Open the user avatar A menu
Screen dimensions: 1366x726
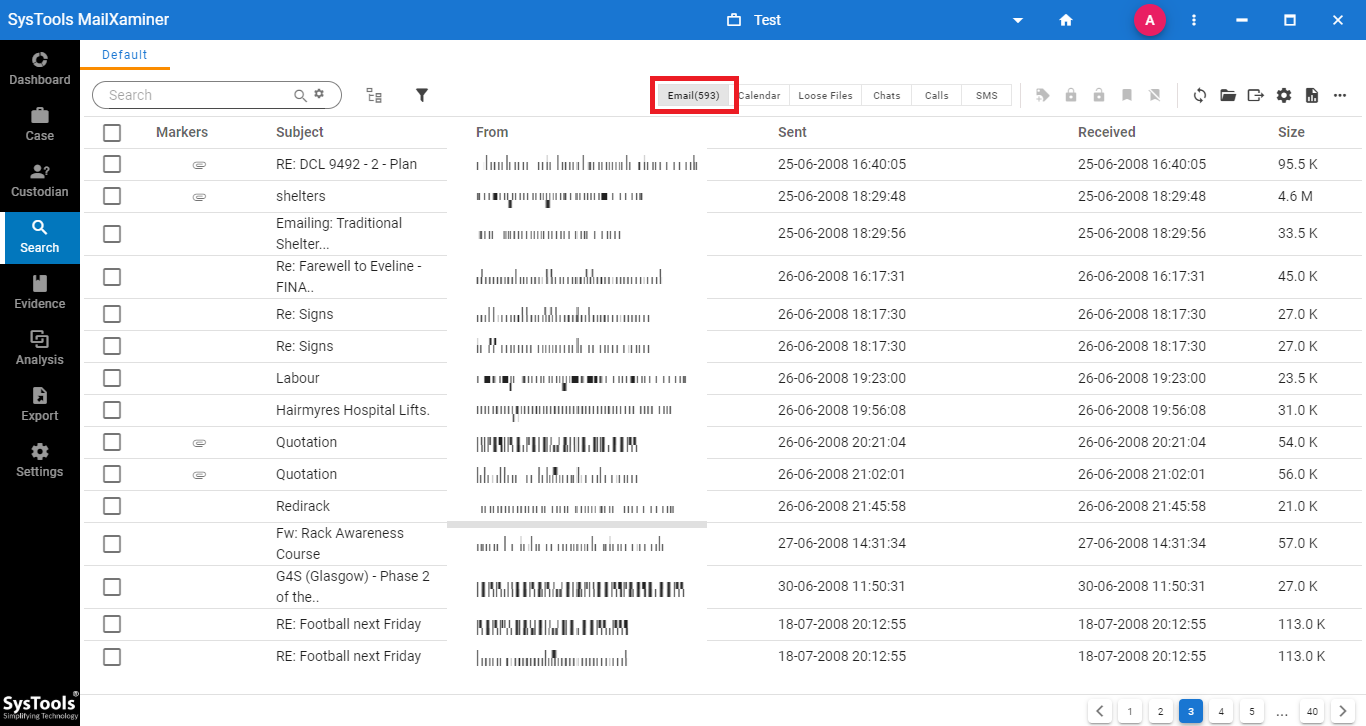click(x=1150, y=20)
